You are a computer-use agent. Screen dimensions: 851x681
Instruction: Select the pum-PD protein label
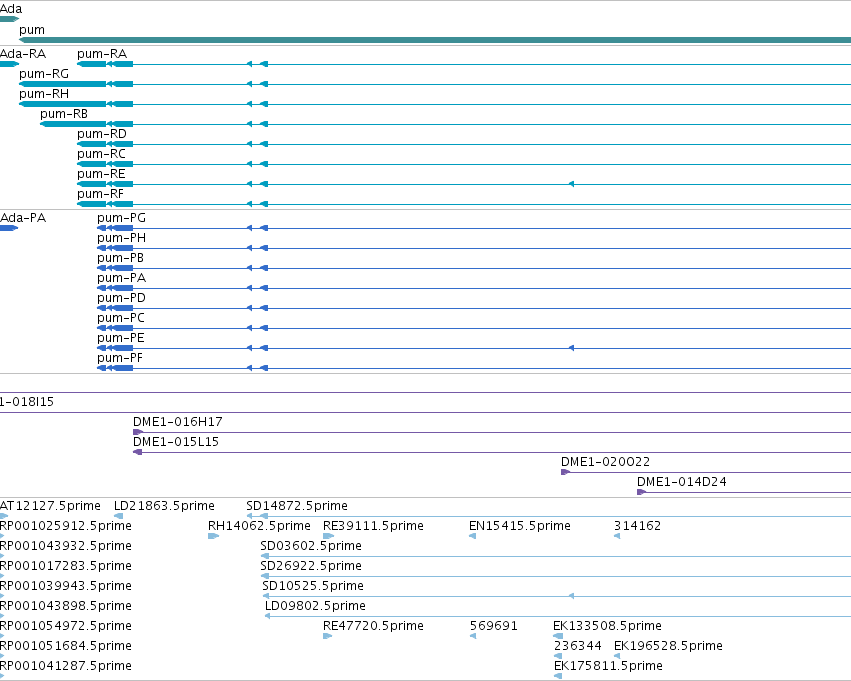coord(122,298)
